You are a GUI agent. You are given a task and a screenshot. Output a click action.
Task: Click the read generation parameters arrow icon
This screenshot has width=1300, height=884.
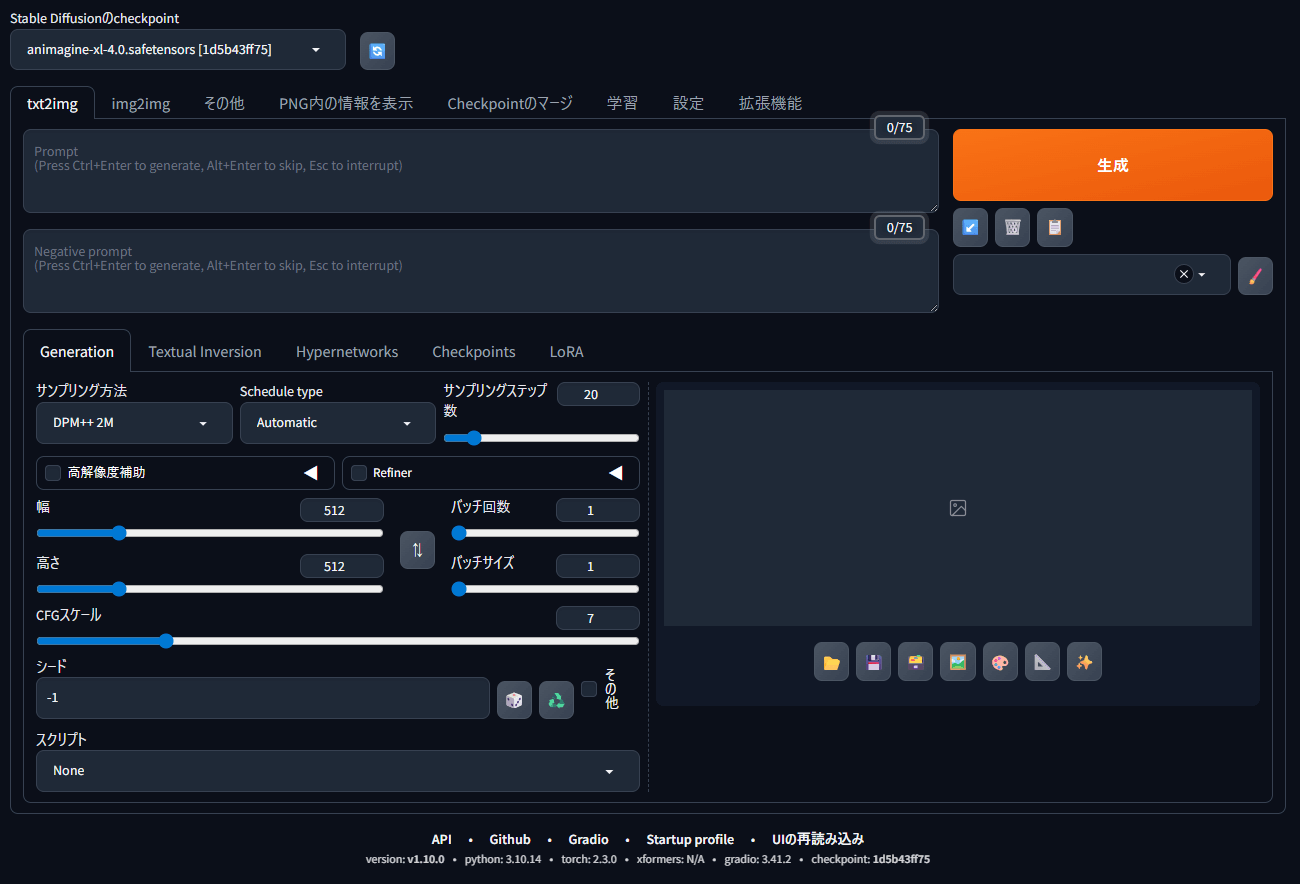pos(970,228)
